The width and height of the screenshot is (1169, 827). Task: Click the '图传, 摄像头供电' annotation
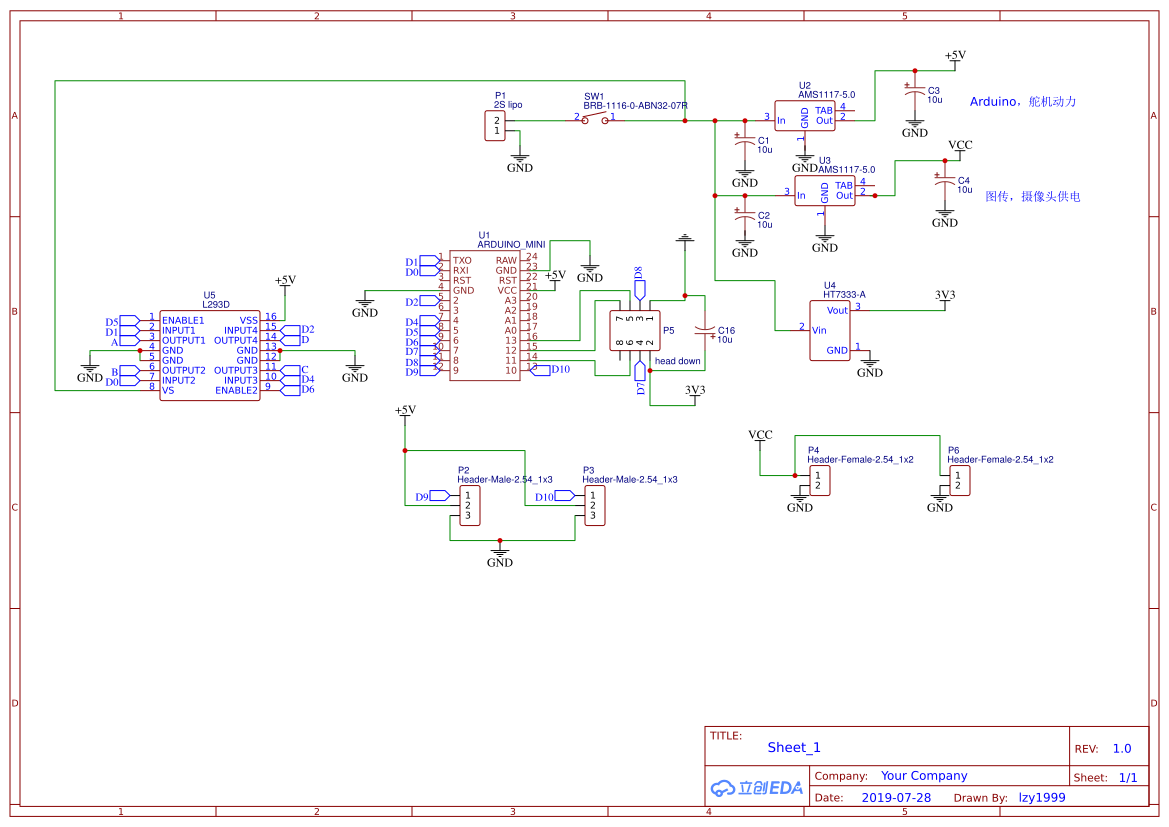[x=1033, y=196]
